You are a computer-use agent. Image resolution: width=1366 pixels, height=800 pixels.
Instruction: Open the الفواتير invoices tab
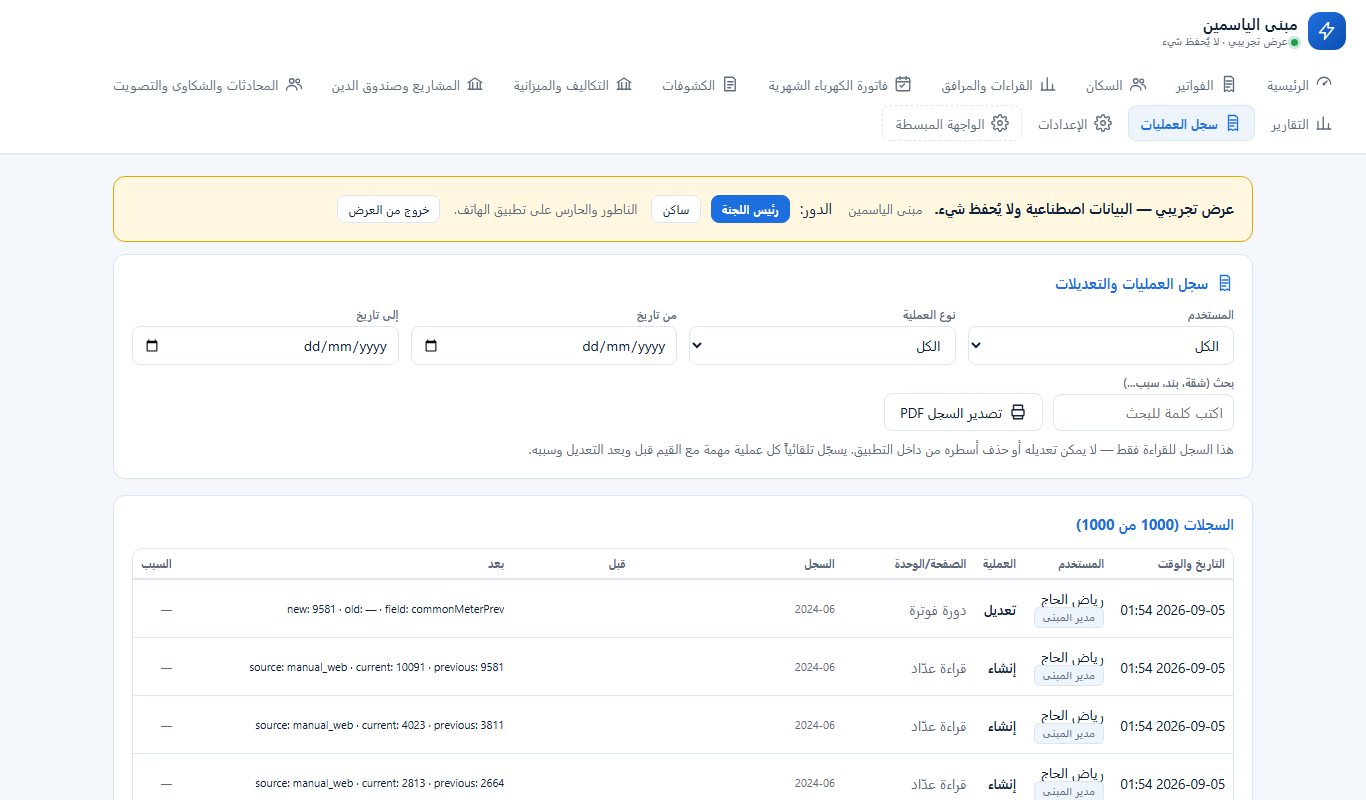click(x=1205, y=85)
